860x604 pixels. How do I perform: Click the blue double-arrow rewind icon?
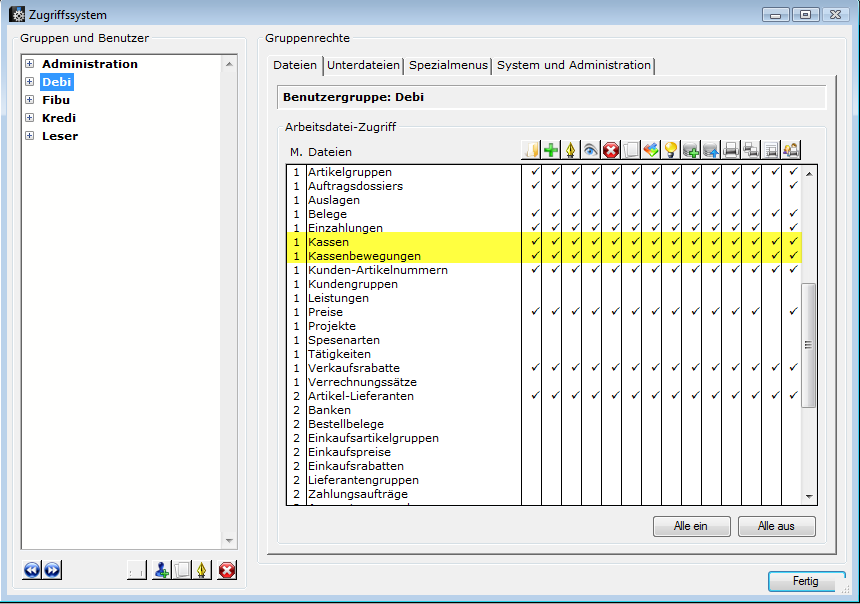[31, 570]
